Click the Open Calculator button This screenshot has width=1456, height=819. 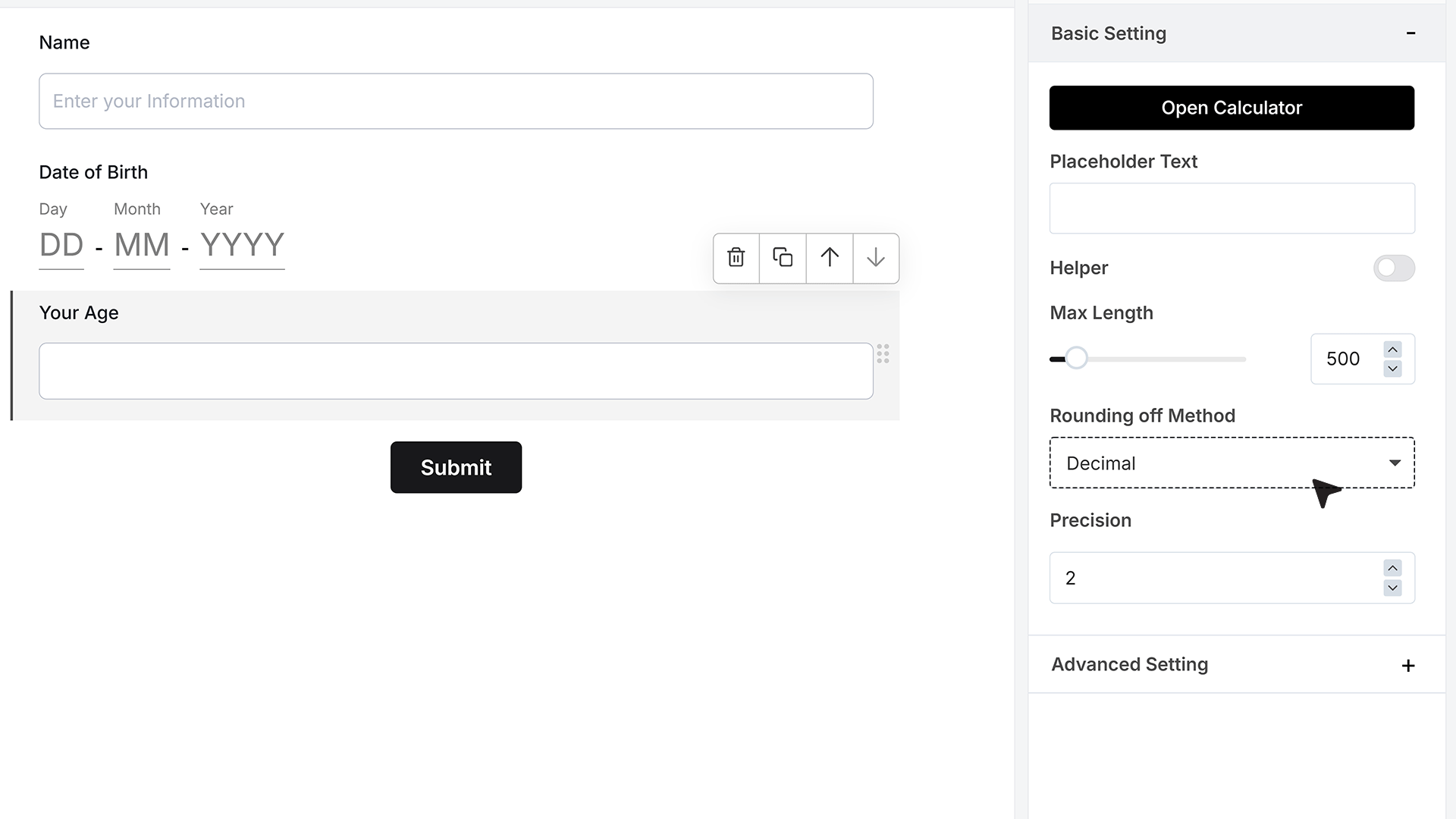pyautogui.click(x=1232, y=108)
